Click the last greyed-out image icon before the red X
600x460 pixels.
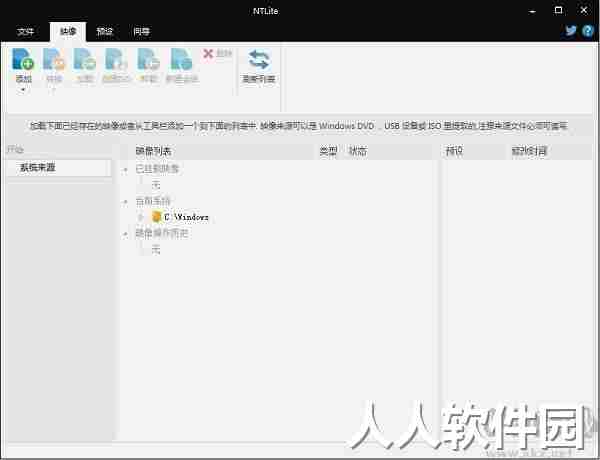point(181,59)
